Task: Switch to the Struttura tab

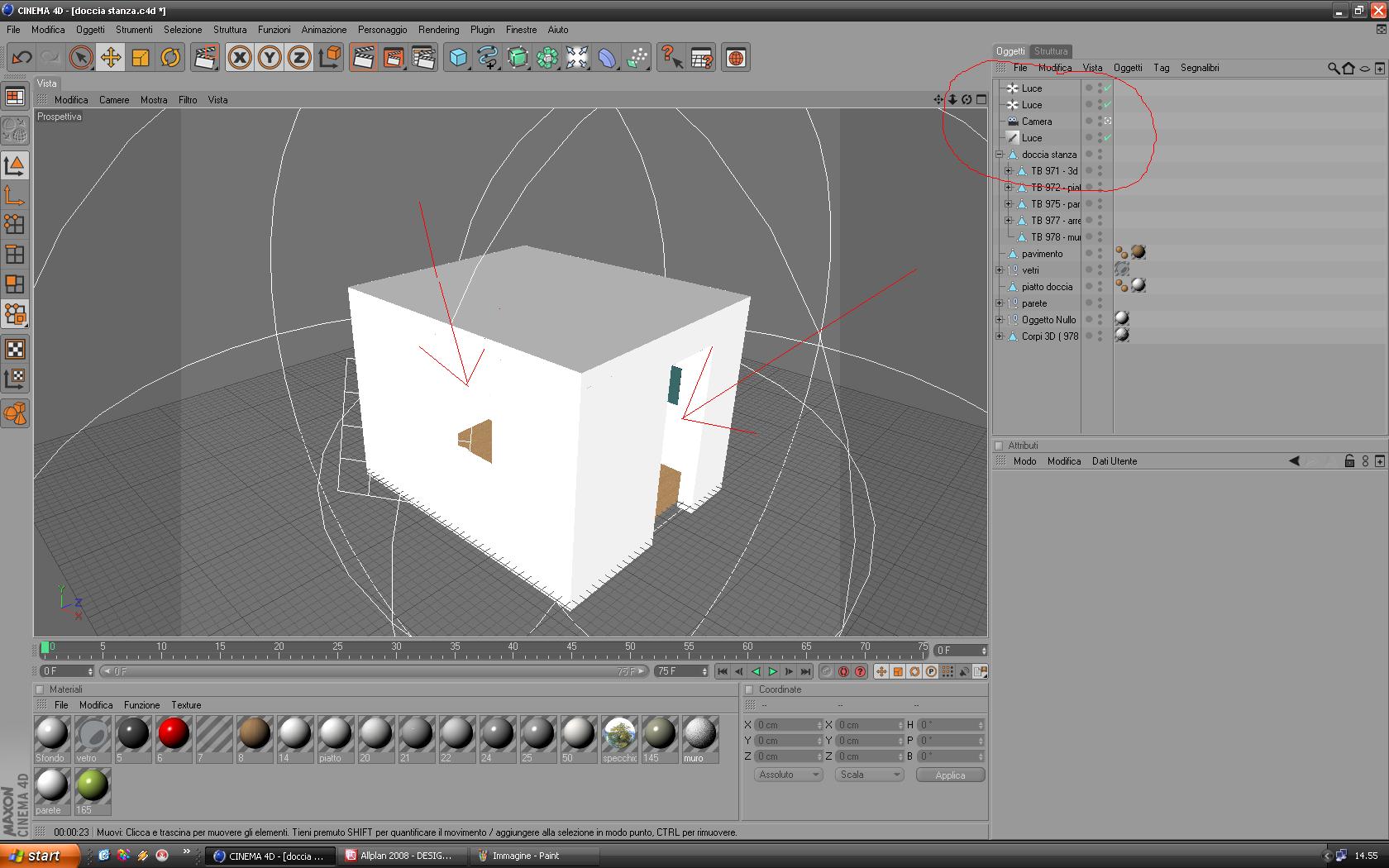Action: (1051, 51)
